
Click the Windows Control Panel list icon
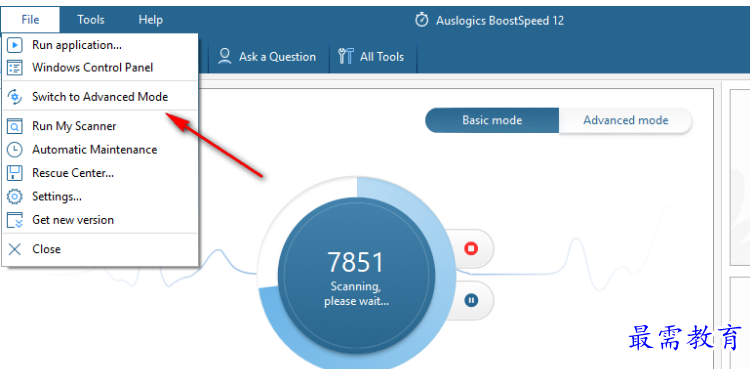click(15, 67)
